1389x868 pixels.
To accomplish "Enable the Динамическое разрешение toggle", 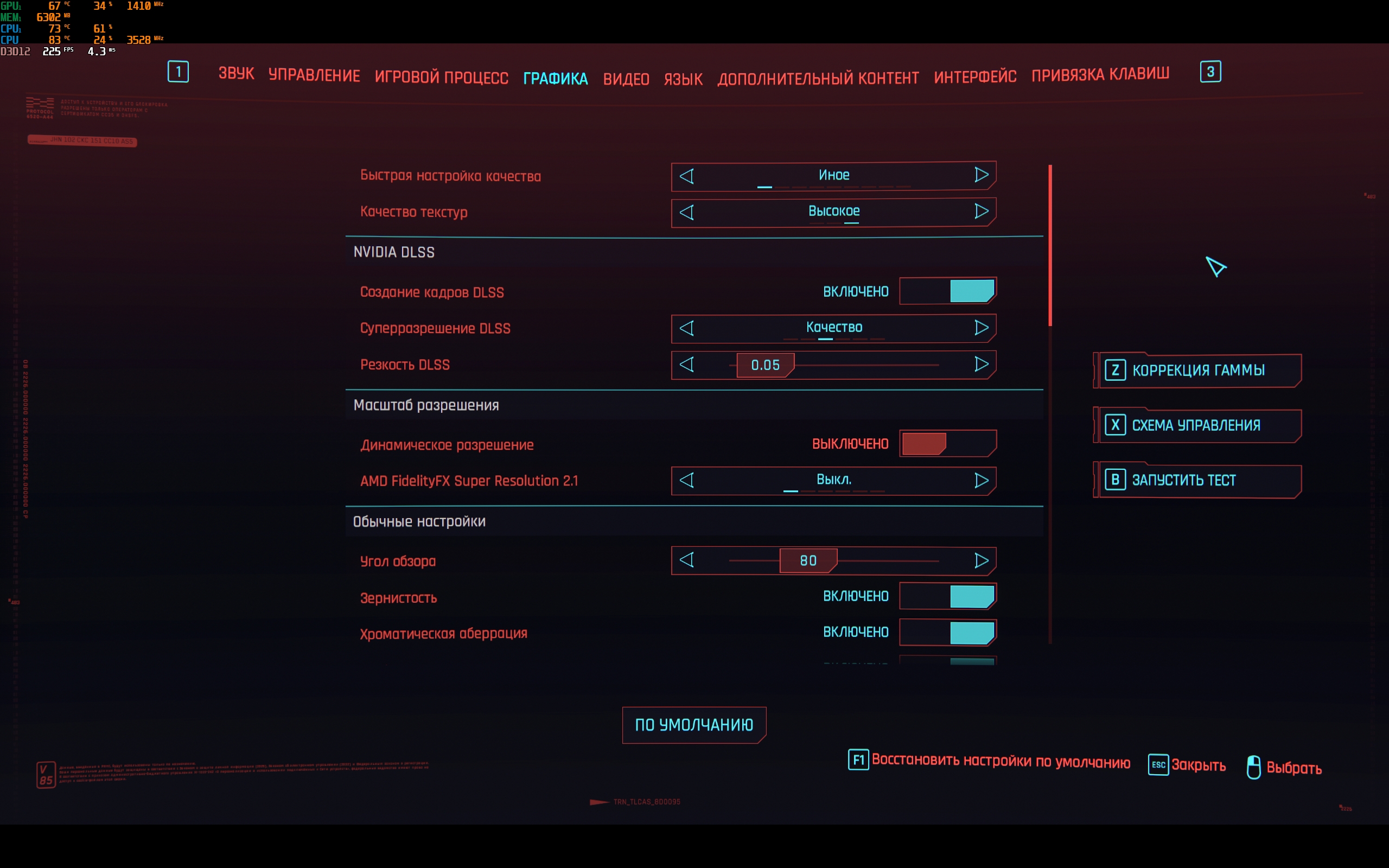I will [x=948, y=444].
